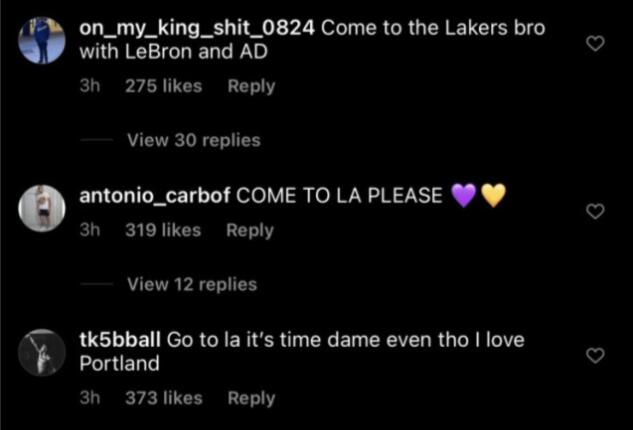Click the 3h timestamp under antonio_carbof's comment
Screen dimensions: 633x430
90,230
